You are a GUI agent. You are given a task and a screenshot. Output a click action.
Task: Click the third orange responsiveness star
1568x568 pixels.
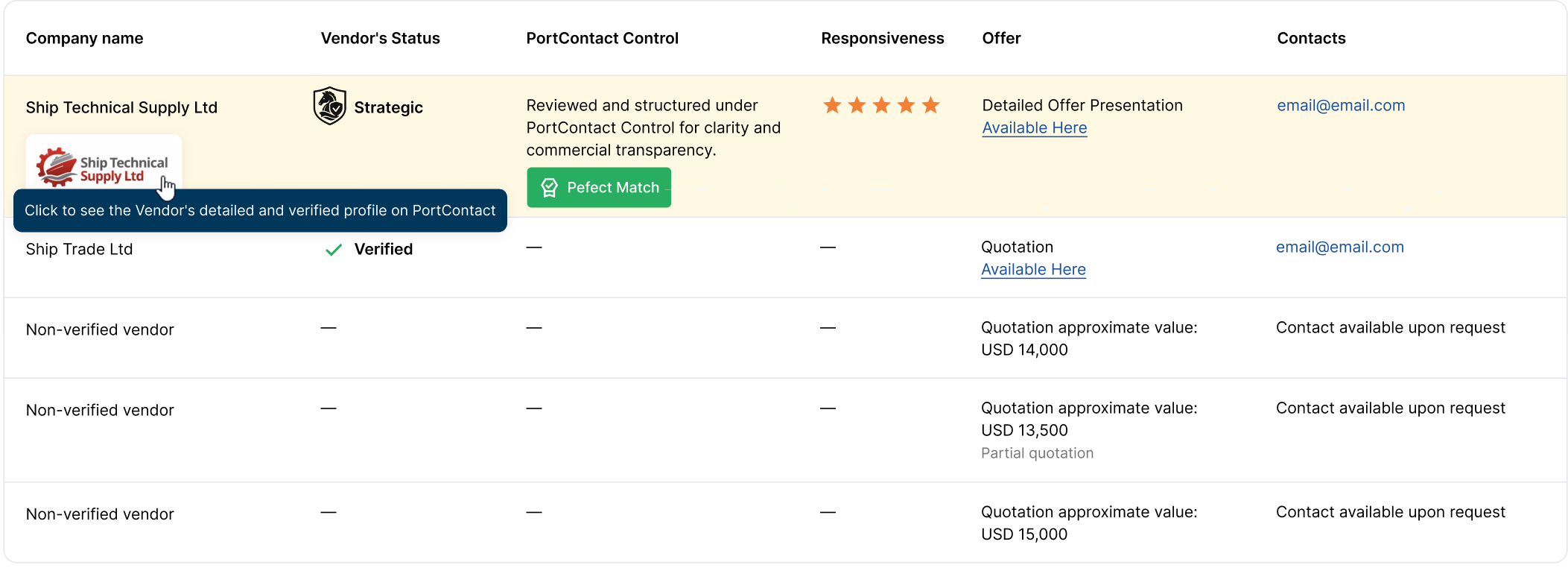tap(881, 106)
